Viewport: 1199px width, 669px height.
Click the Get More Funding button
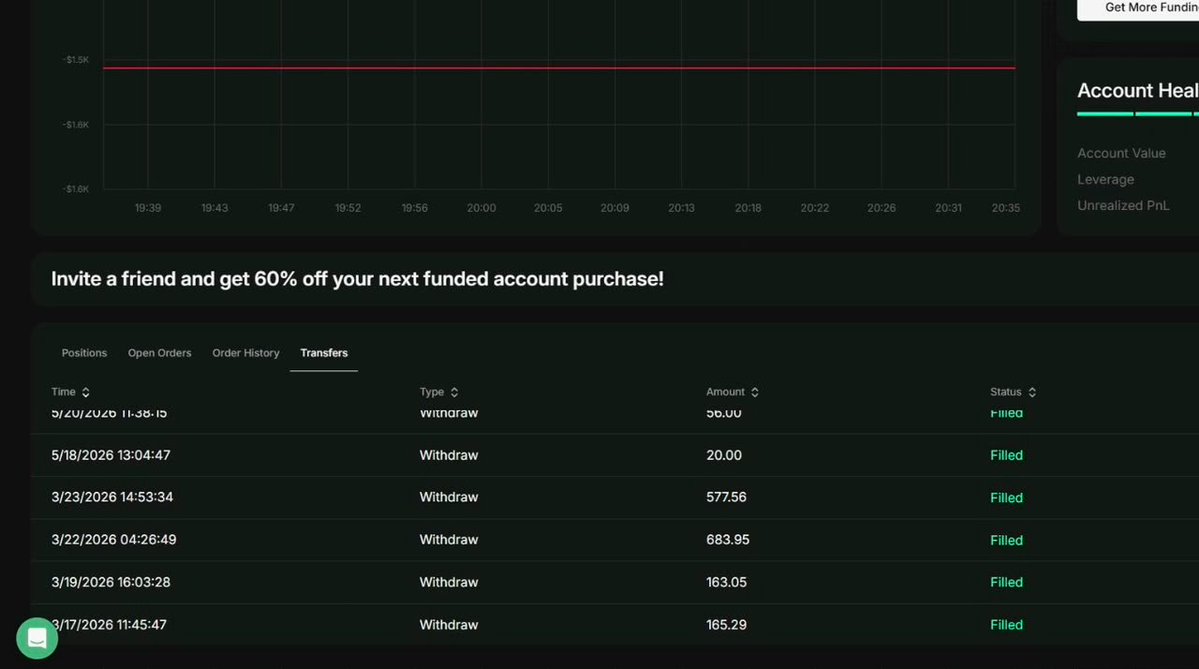click(1138, 8)
